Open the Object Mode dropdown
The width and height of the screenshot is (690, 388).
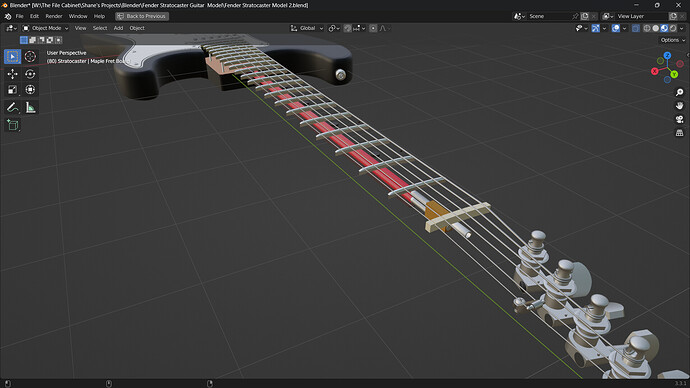point(45,28)
